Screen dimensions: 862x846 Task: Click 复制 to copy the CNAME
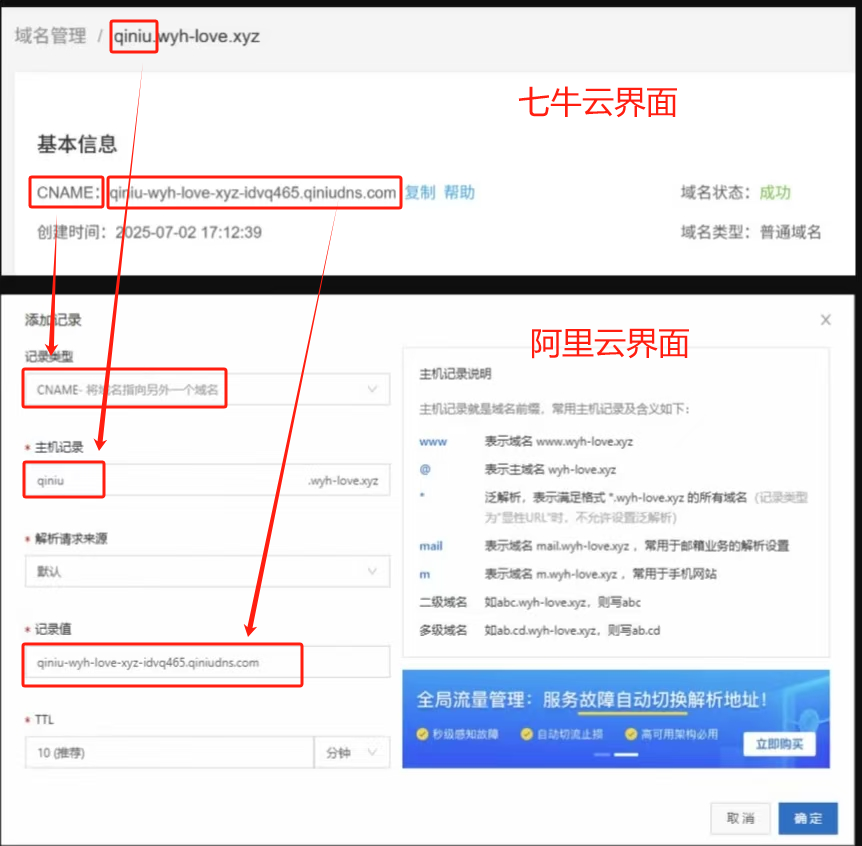420,192
